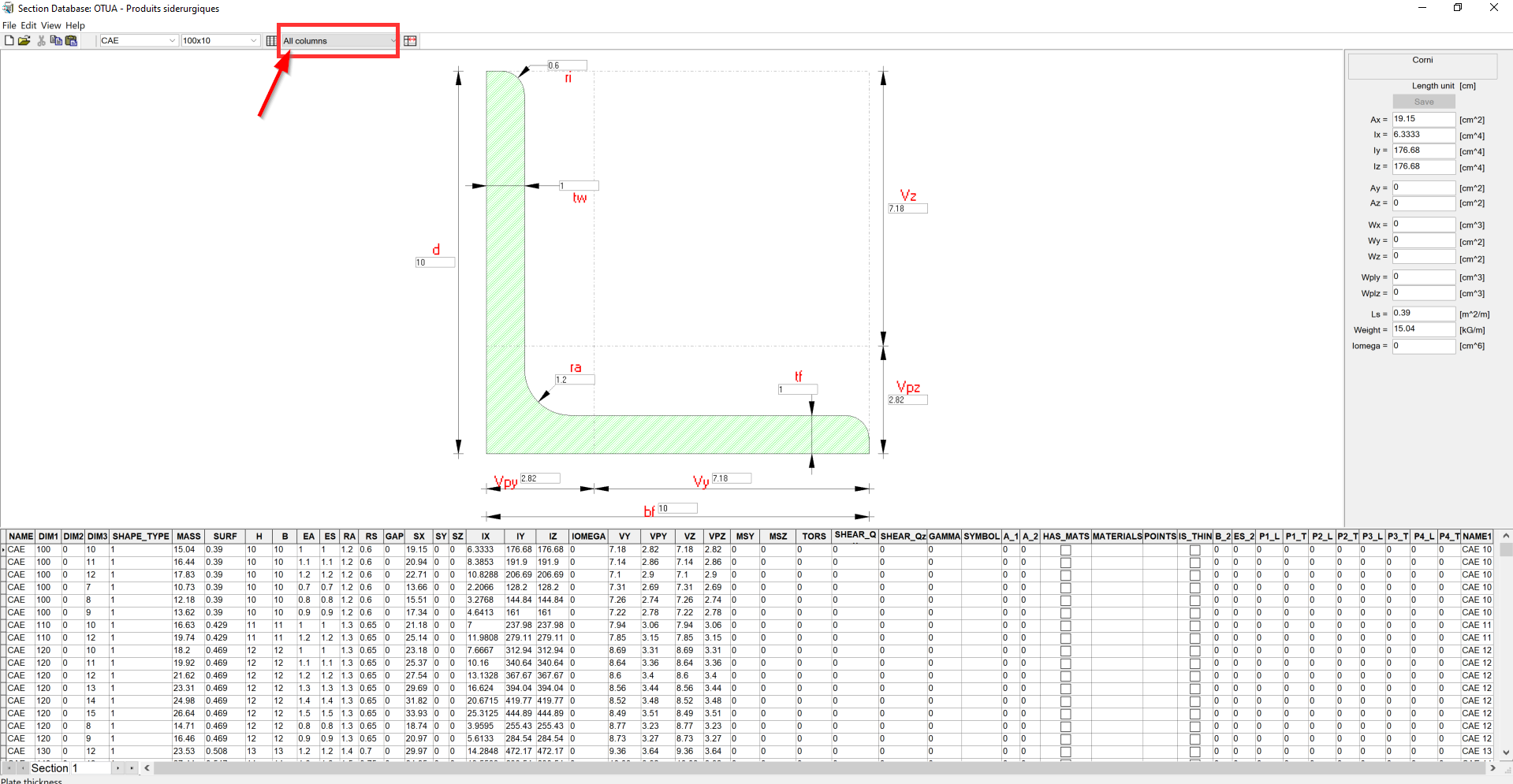
Task: Click the bf width field showing 10
Action: coord(677,508)
